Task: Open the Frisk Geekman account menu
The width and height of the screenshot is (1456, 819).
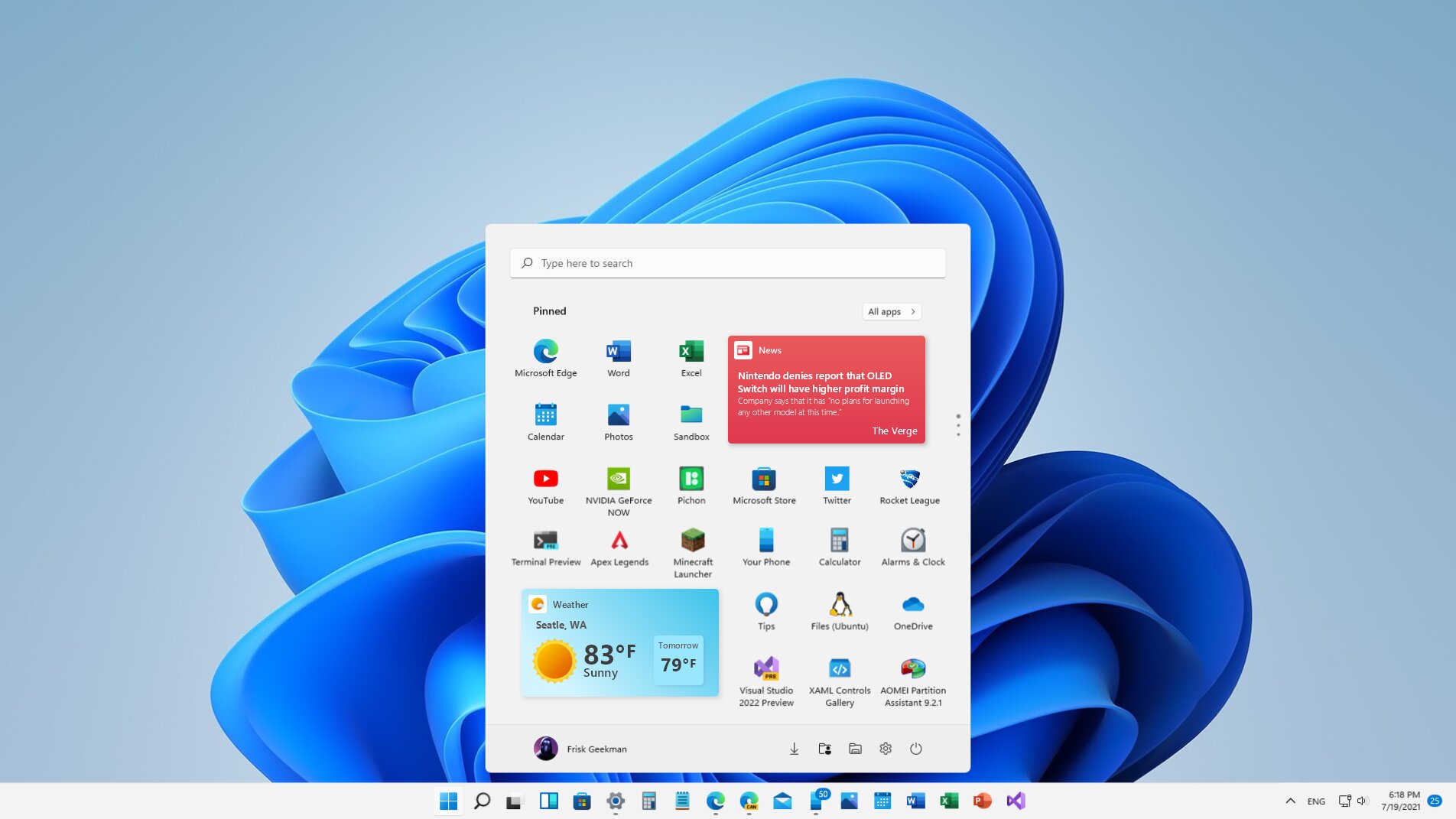Action: [580, 749]
